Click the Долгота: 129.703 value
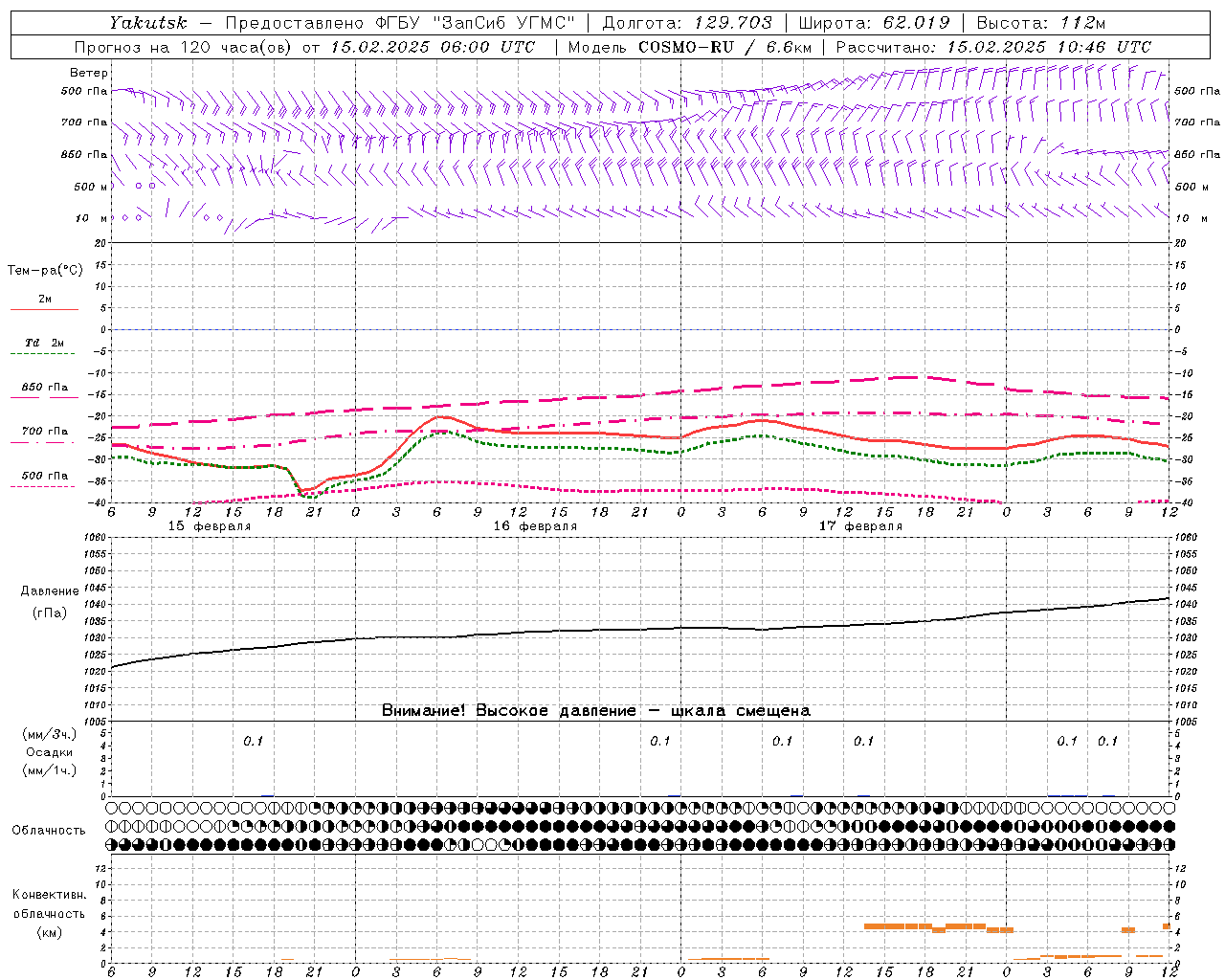This screenshot has width=1225, height=980. 687,23
